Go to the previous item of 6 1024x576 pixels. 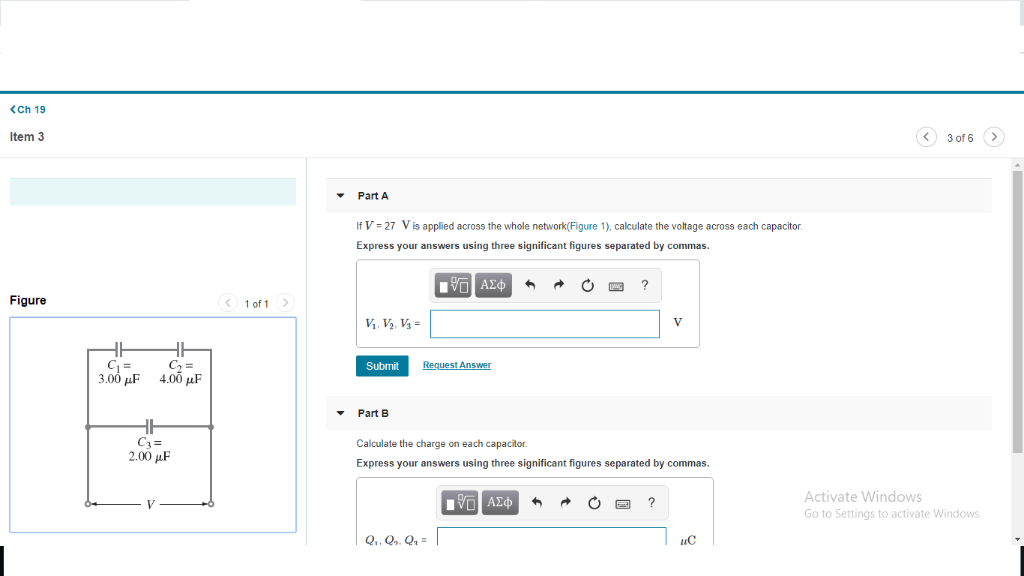[926, 136]
